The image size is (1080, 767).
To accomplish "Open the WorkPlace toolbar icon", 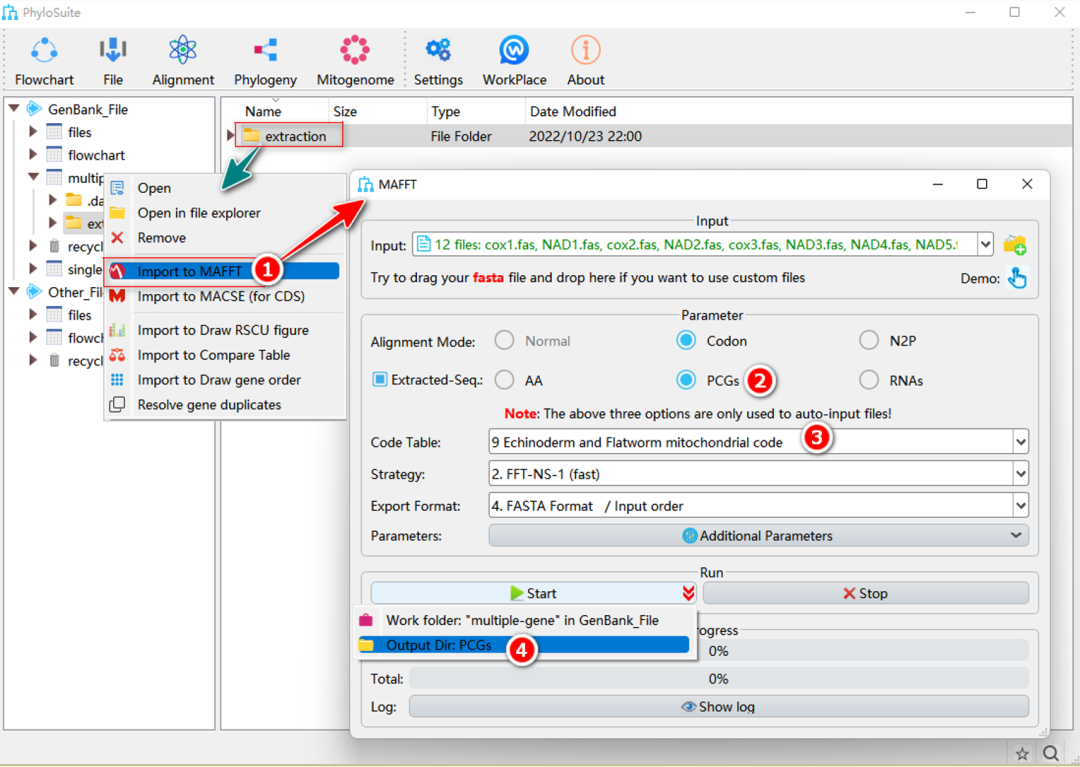I will coord(514,50).
